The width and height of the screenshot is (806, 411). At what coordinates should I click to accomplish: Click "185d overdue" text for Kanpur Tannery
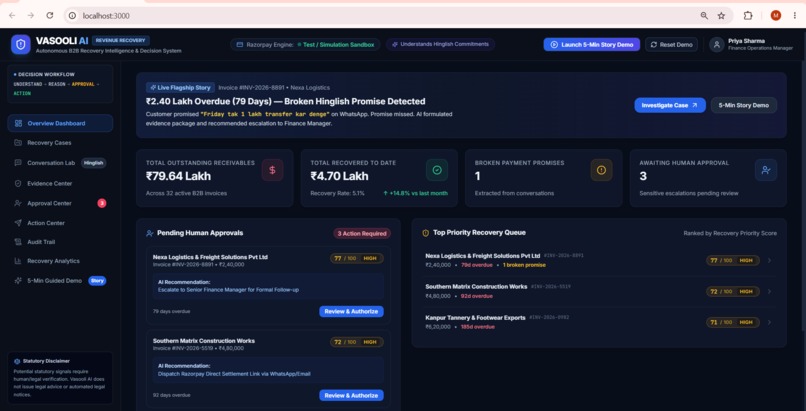(478, 327)
